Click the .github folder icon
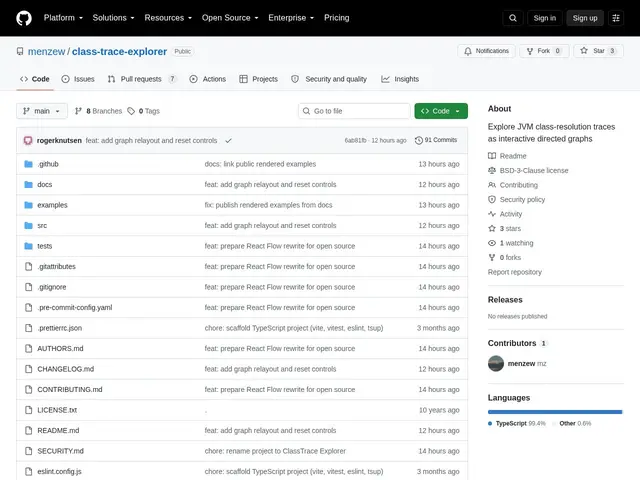The height and width of the screenshot is (480, 640). (28, 164)
